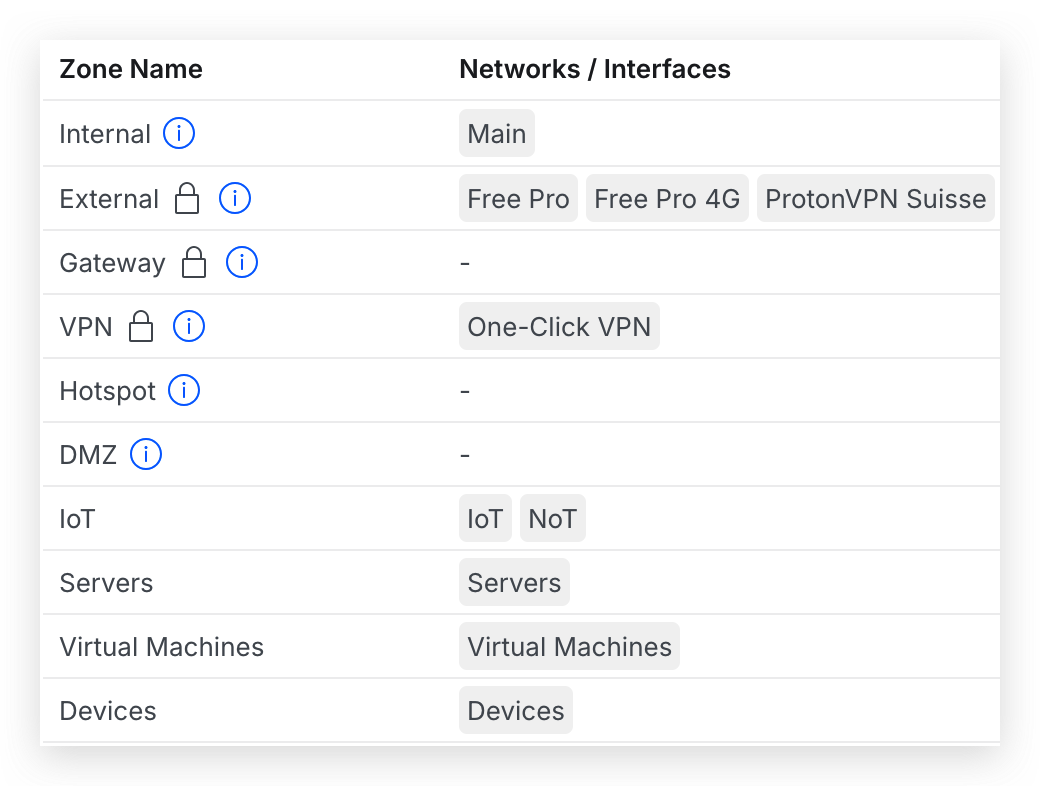This screenshot has width=1040, height=786.
Task: Click the Networks / Interfaces column header
Action: coord(595,69)
